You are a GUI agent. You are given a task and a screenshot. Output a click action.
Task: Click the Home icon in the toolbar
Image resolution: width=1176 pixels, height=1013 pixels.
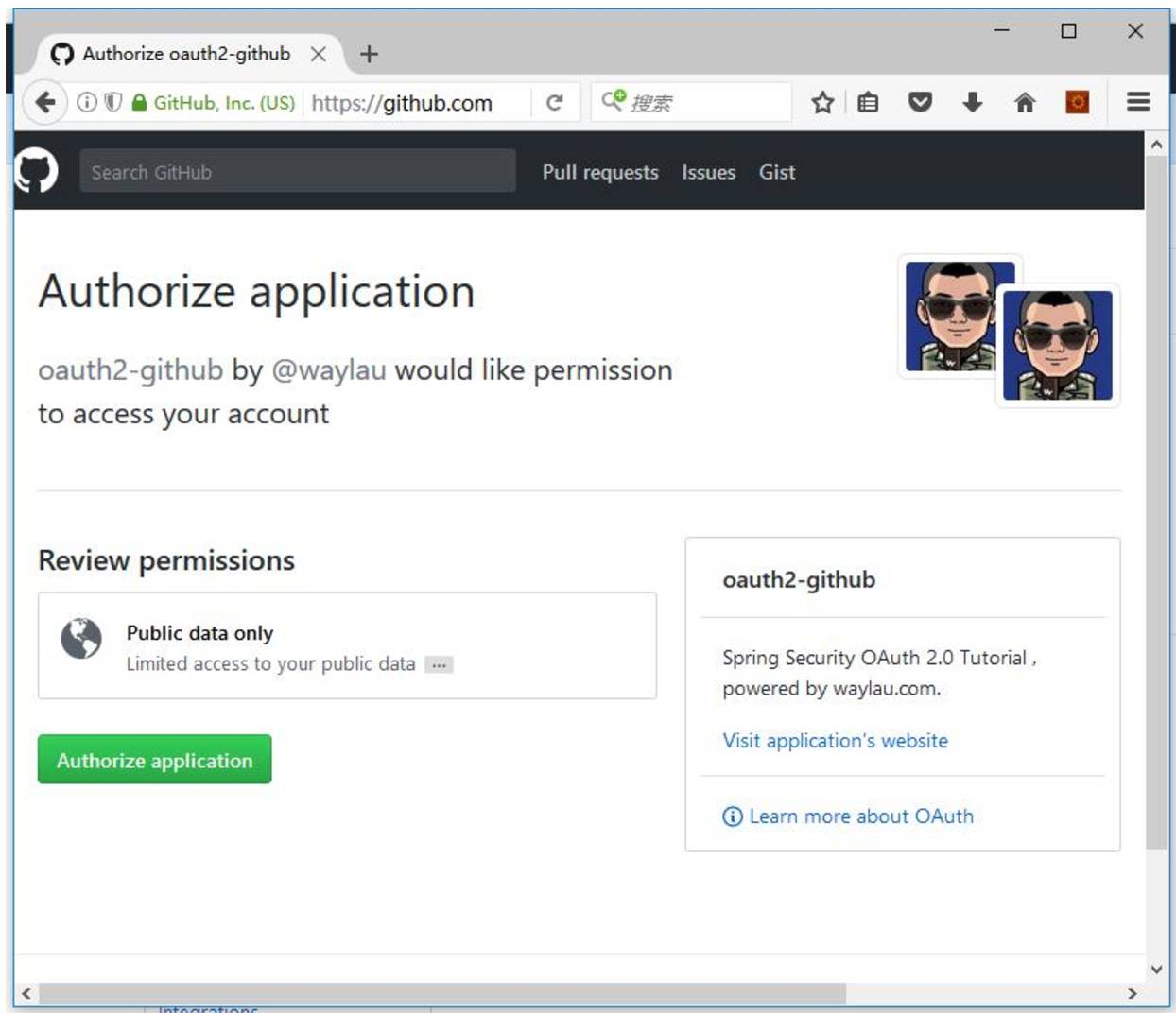pos(1027,103)
